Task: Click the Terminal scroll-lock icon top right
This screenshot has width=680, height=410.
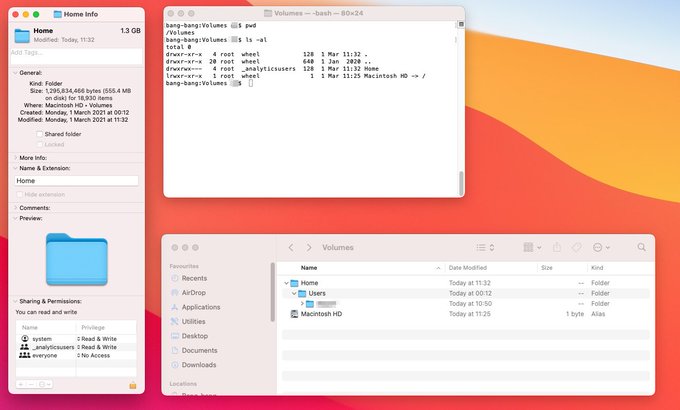Action: [x=461, y=25]
